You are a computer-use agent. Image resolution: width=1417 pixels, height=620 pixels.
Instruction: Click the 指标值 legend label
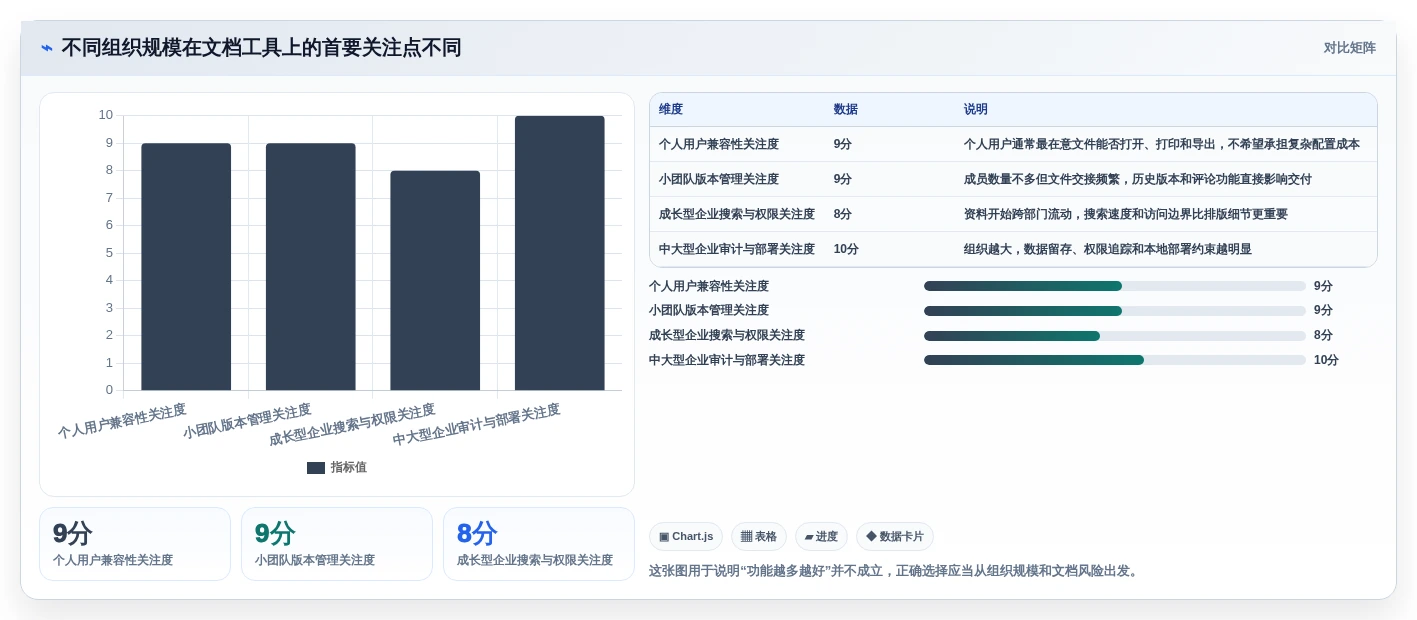tap(349, 468)
